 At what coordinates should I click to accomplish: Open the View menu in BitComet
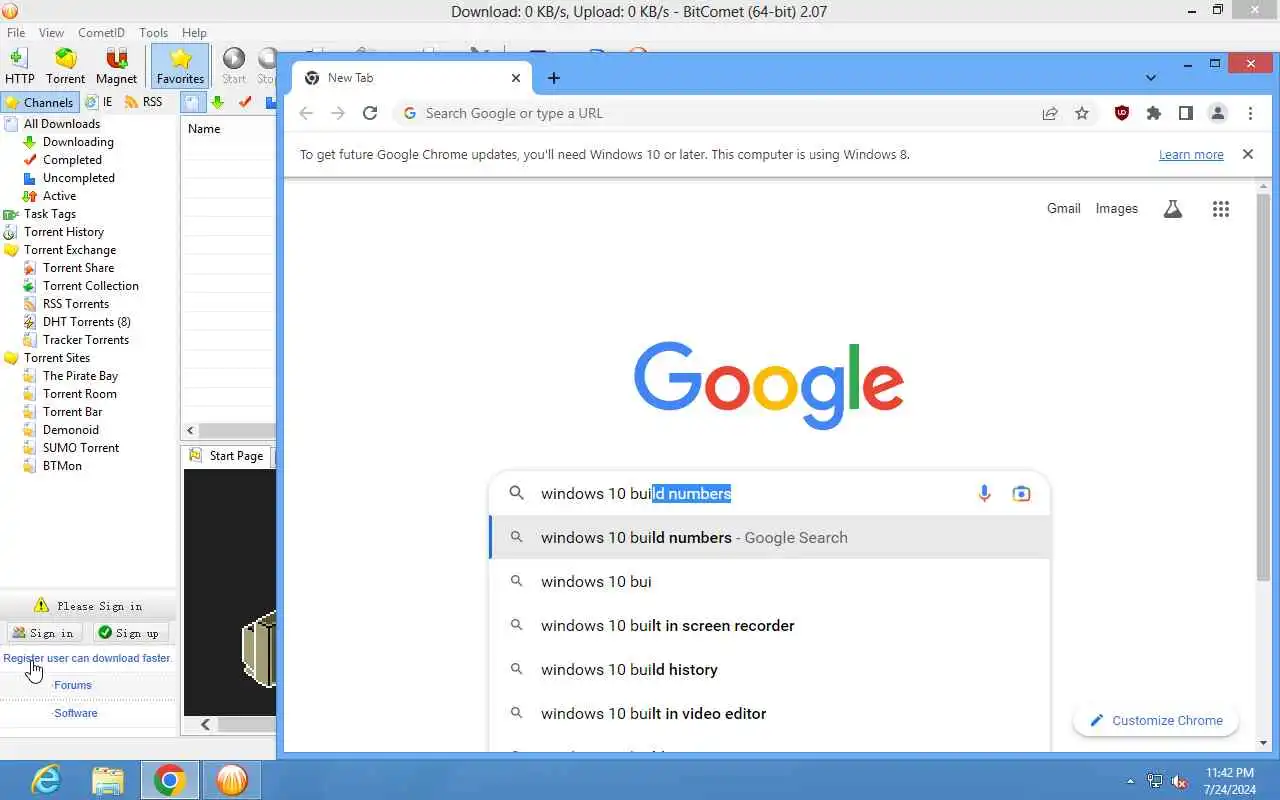(x=51, y=33)
